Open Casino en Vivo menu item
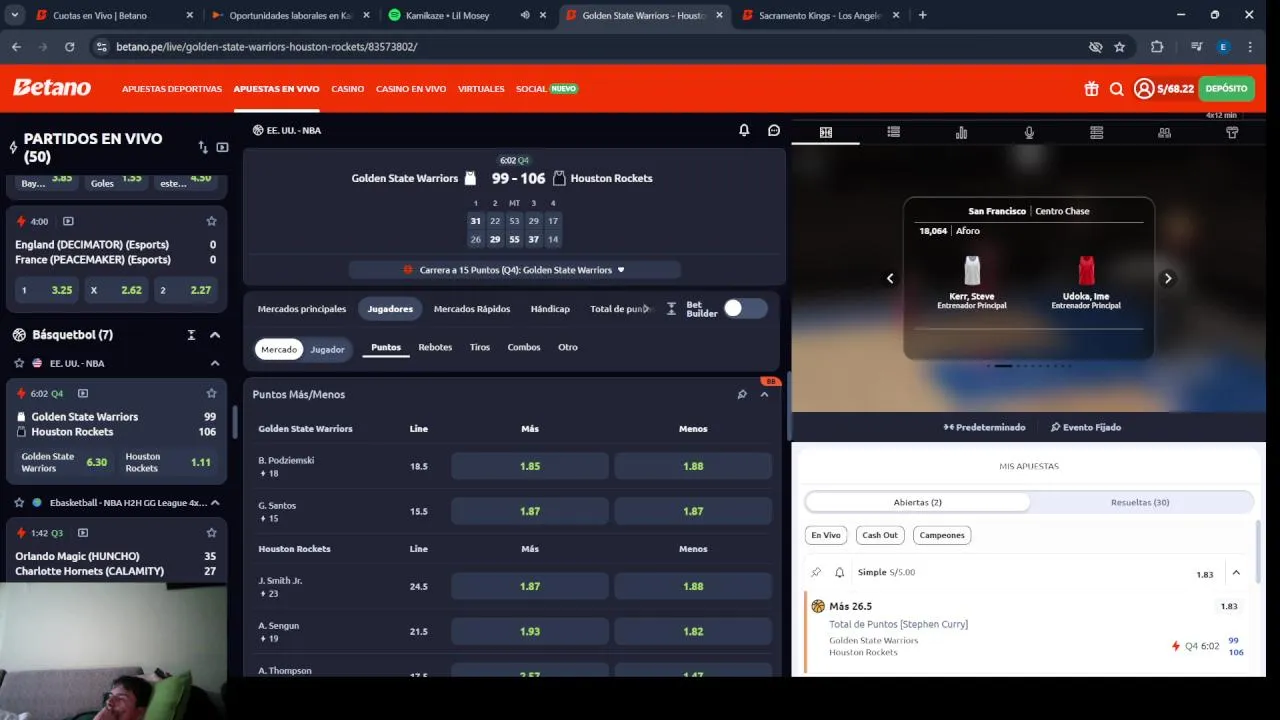The height and width of the screenshot is (720, 1280). click(411, 89)
